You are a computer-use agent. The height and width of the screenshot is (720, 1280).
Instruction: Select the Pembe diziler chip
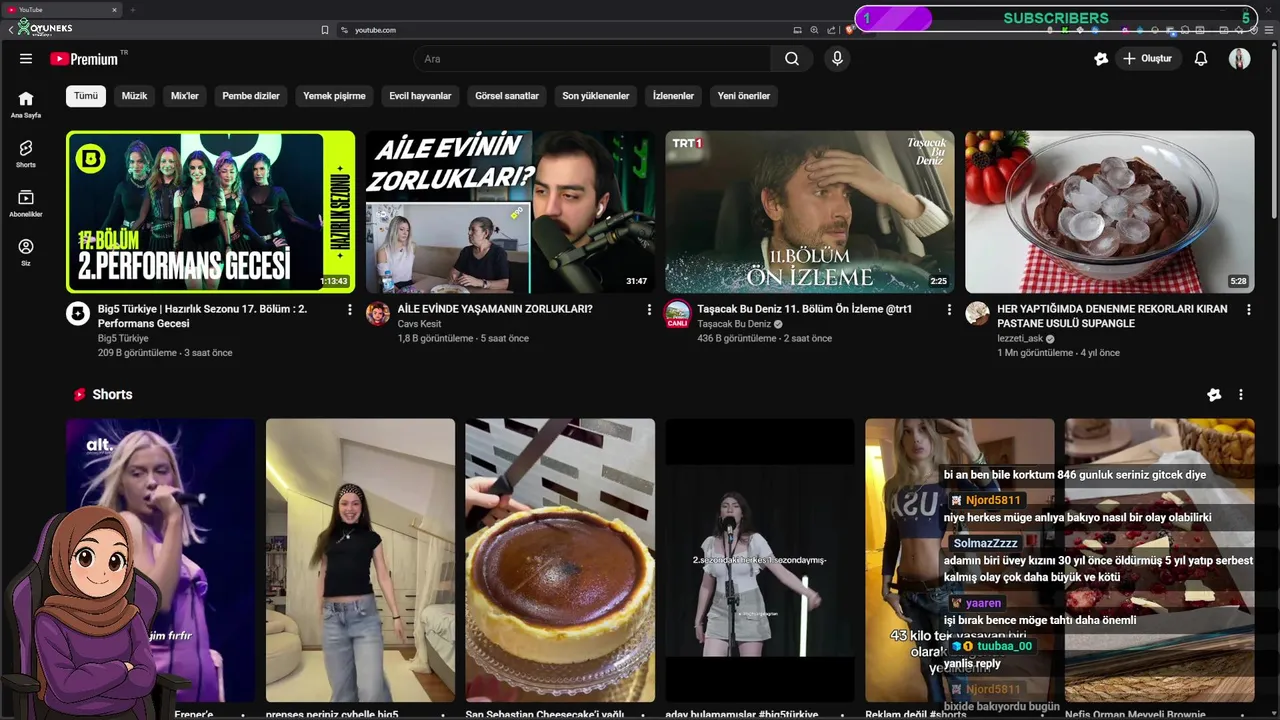click(251, 96)
